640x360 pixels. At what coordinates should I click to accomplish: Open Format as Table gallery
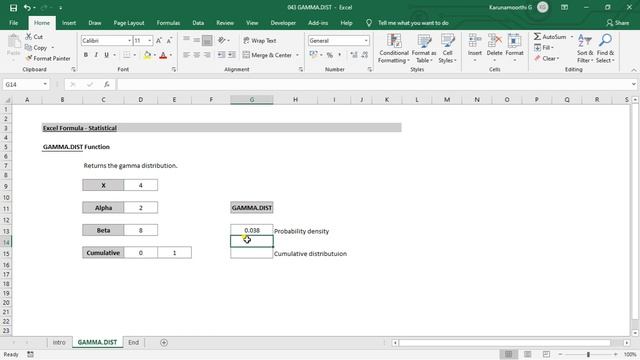pos(424,49)
